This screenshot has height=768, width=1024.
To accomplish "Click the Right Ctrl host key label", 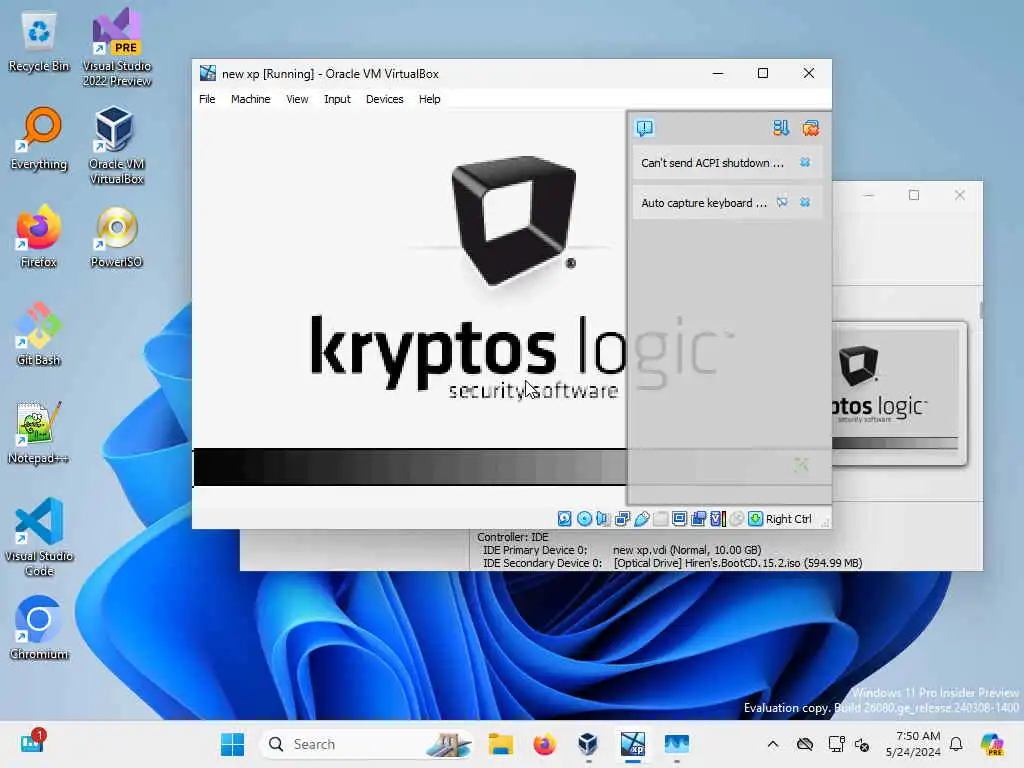I will coord(789,519).
